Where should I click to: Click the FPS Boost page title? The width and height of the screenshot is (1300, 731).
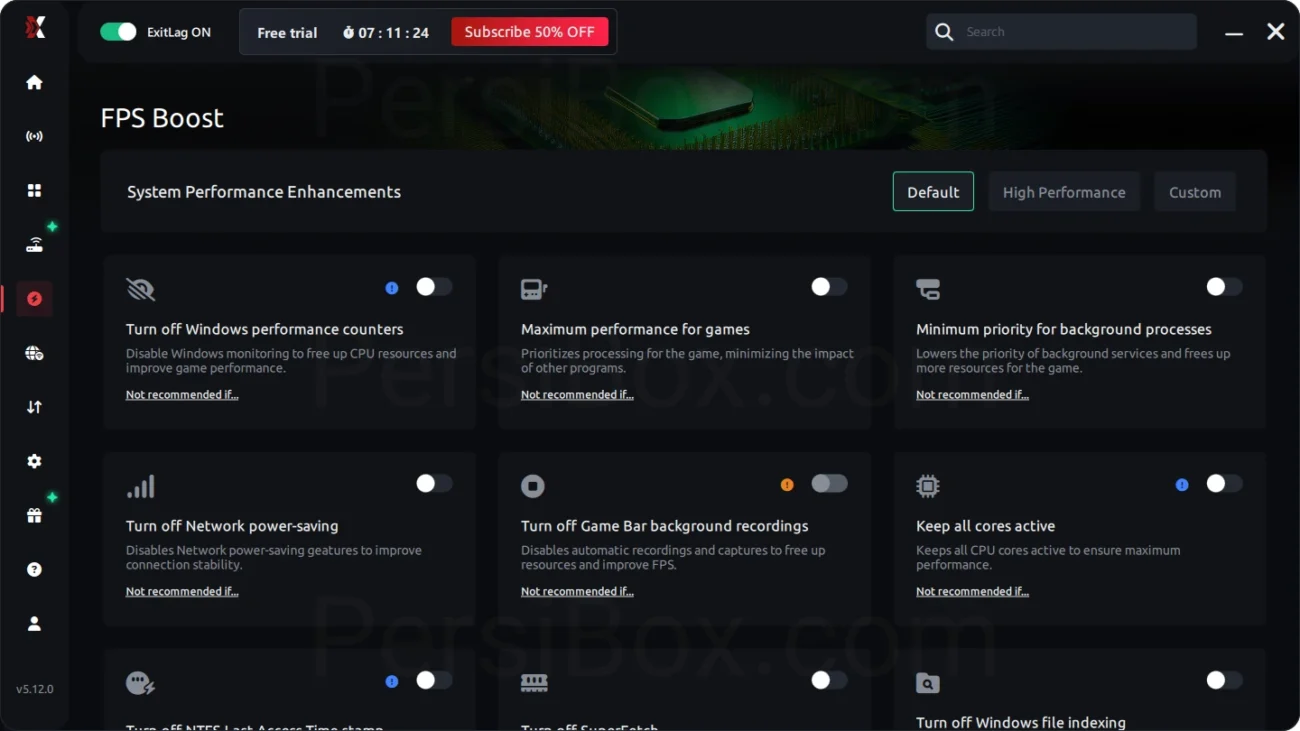(x=162, y=118)
